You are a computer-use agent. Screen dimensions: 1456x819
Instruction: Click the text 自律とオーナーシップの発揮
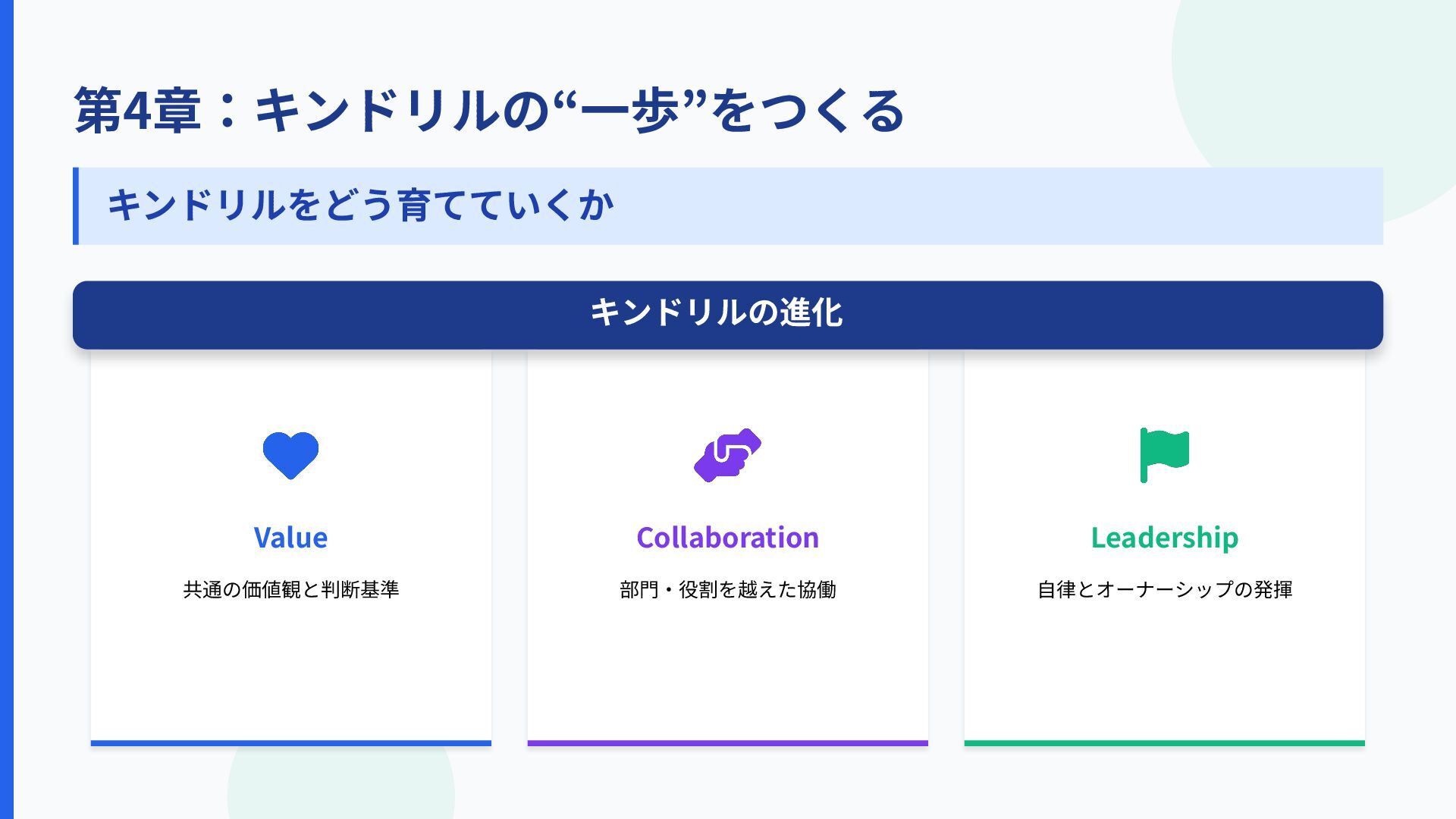(x=1164, y=589)
